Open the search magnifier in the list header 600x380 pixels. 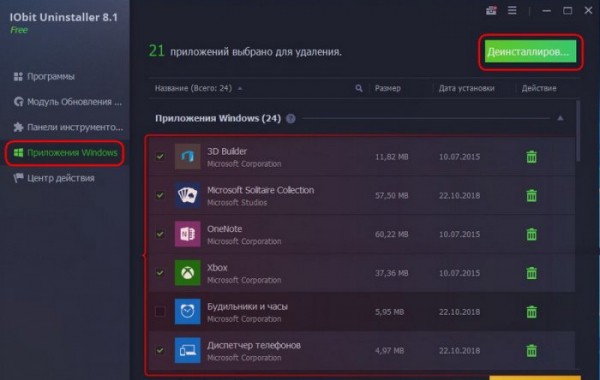tap(359, 88)
